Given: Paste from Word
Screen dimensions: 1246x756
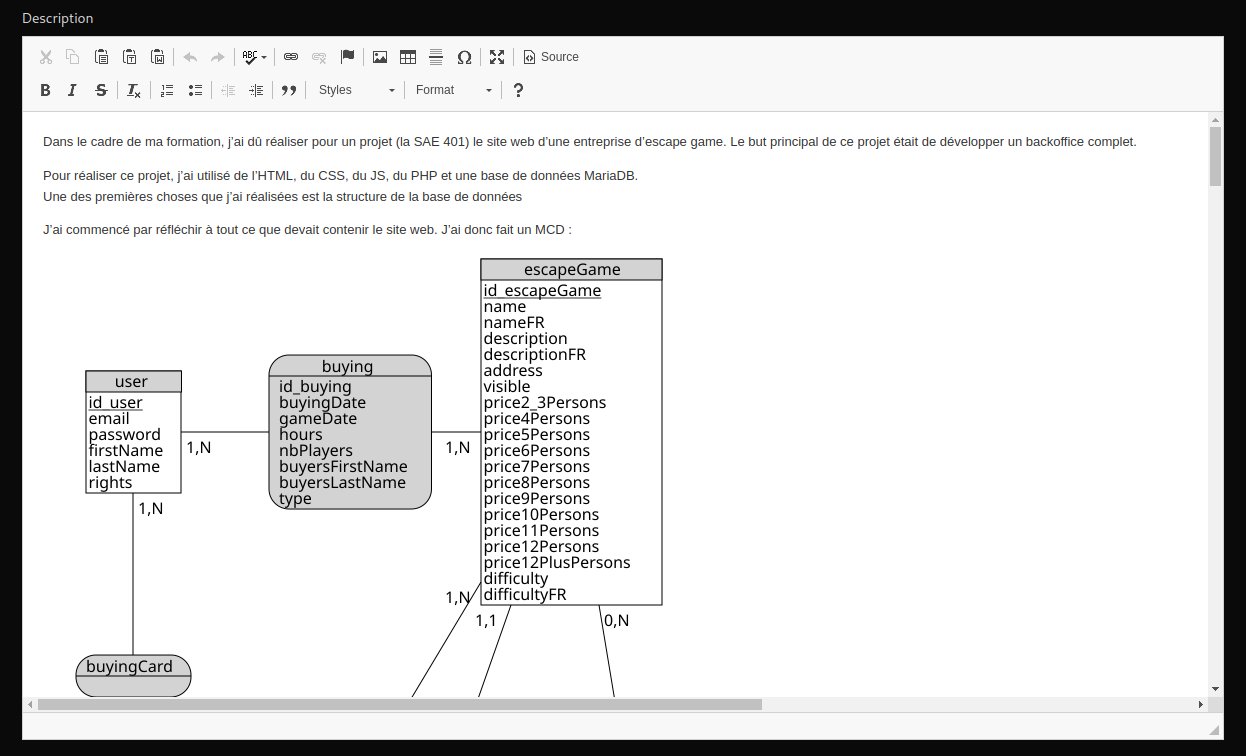Looking at the screenshot, I should tap(158, 57).
